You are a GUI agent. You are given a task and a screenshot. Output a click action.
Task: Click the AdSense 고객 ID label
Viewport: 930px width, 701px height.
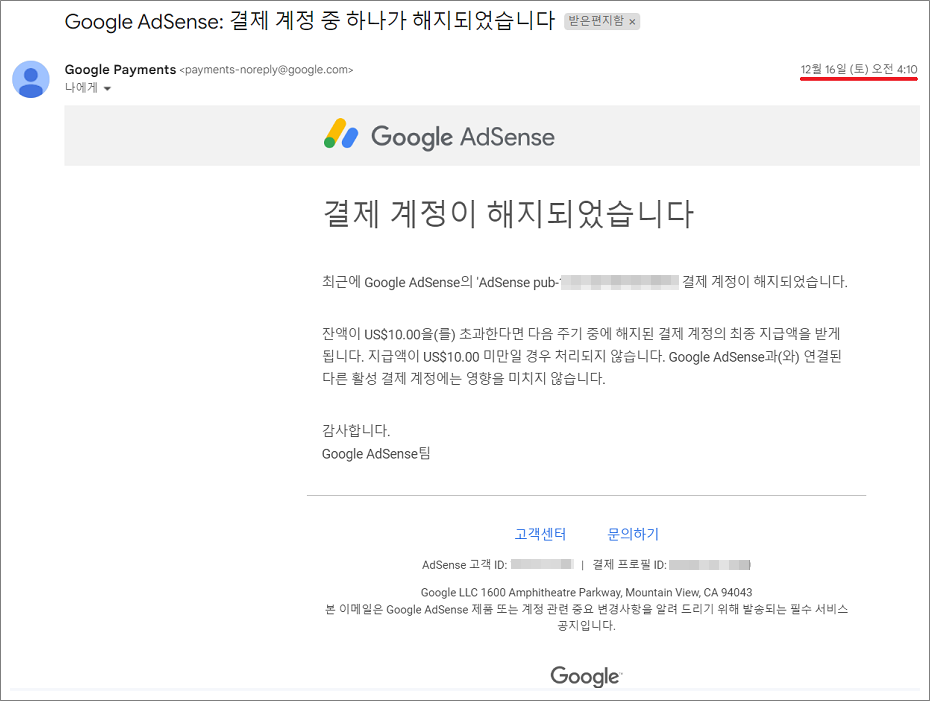click(464, 565)
